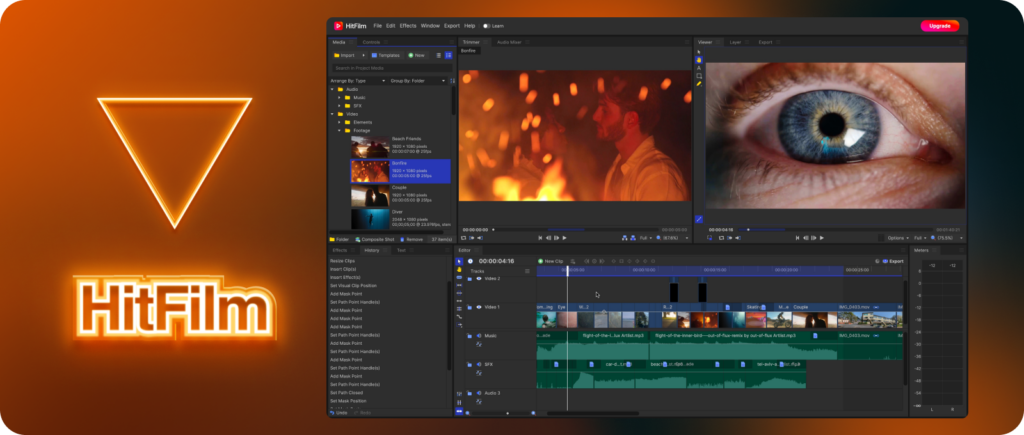This screenshot has height=435, width=1024.
Task: Open the Viewer Full quality dropdown
Action: pyautogui.click(x=920, y=238)
